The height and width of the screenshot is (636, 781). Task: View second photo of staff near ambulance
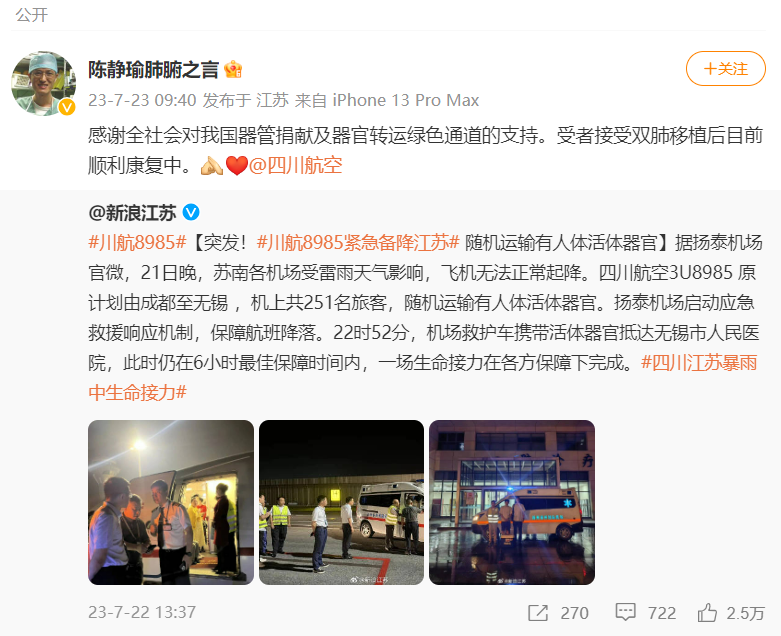point(341,502)
